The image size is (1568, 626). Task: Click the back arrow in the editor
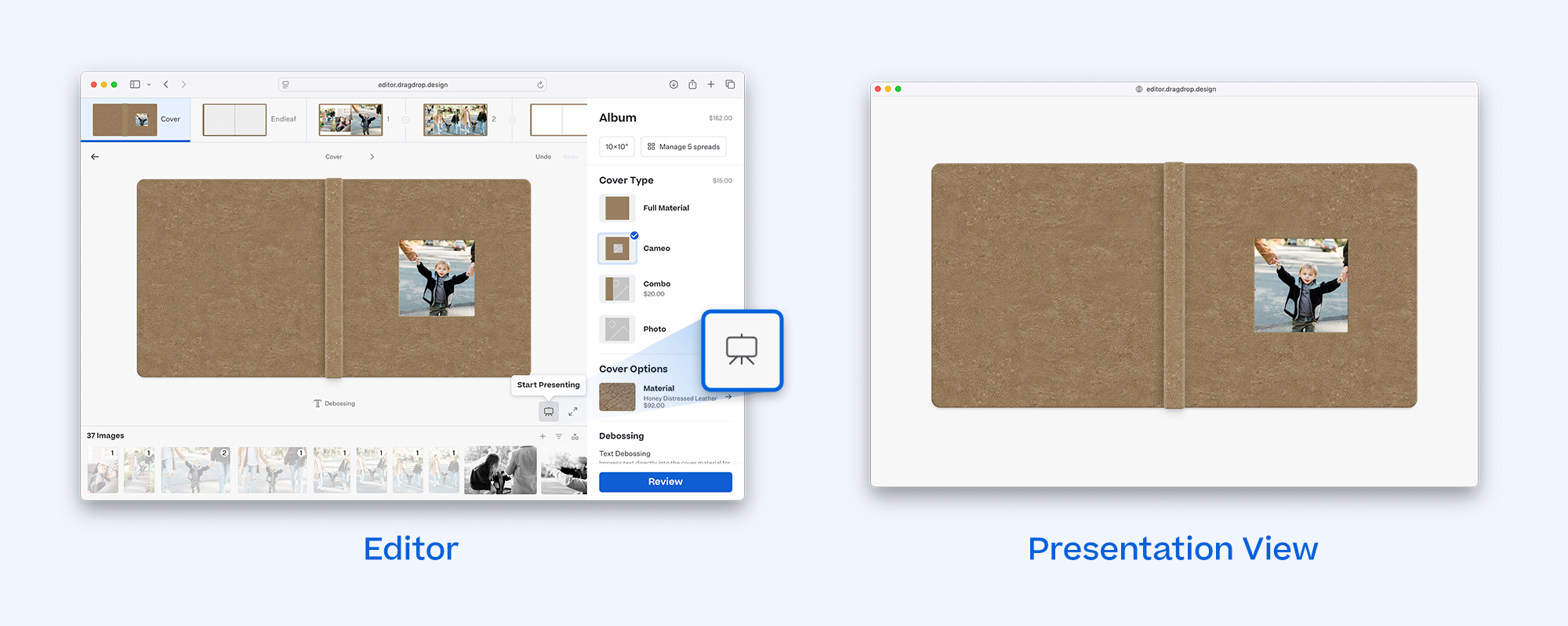click(x=95, y=157)
